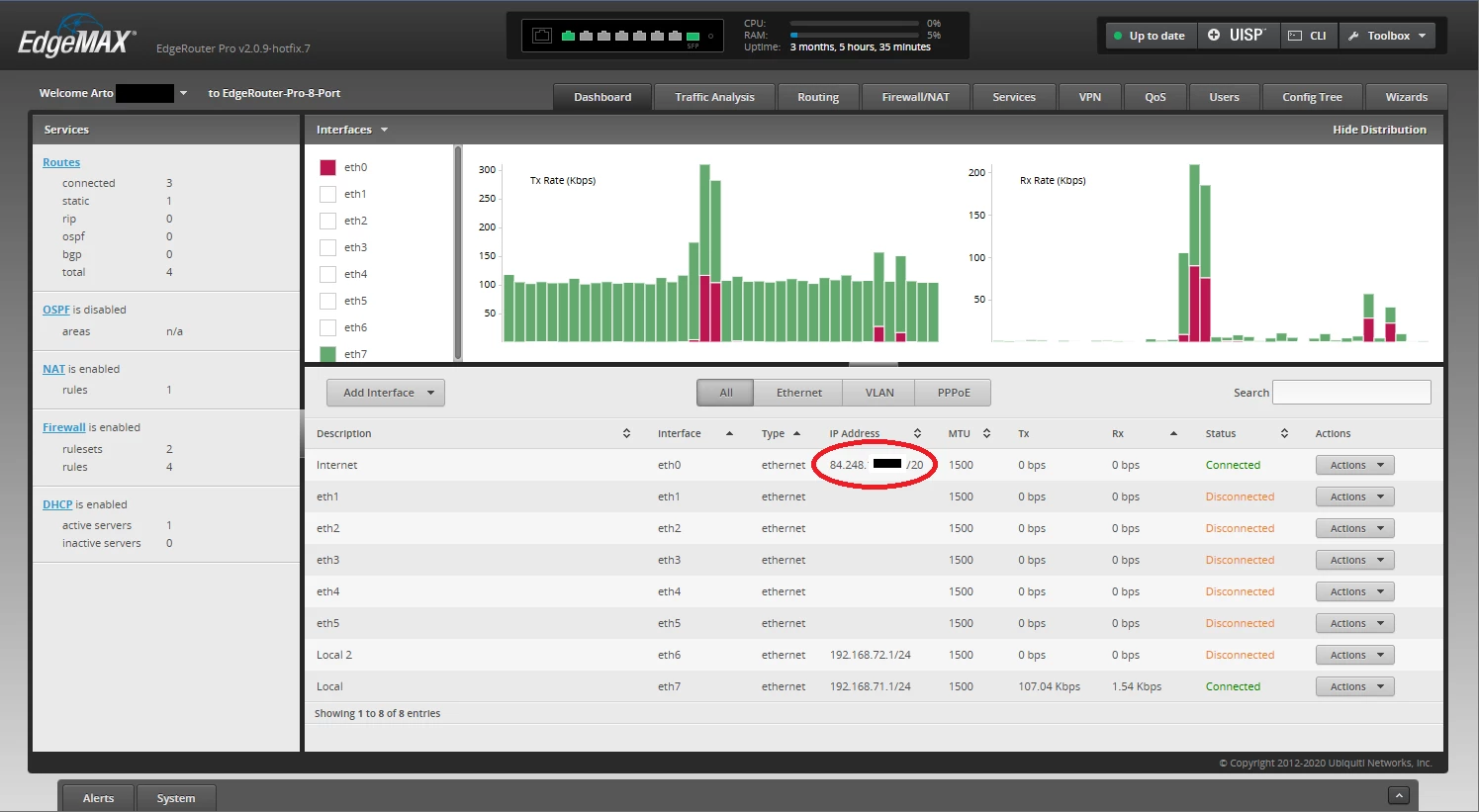Toggle eth6 graph checkbox

pyautogui.click(x=327, y=327)
